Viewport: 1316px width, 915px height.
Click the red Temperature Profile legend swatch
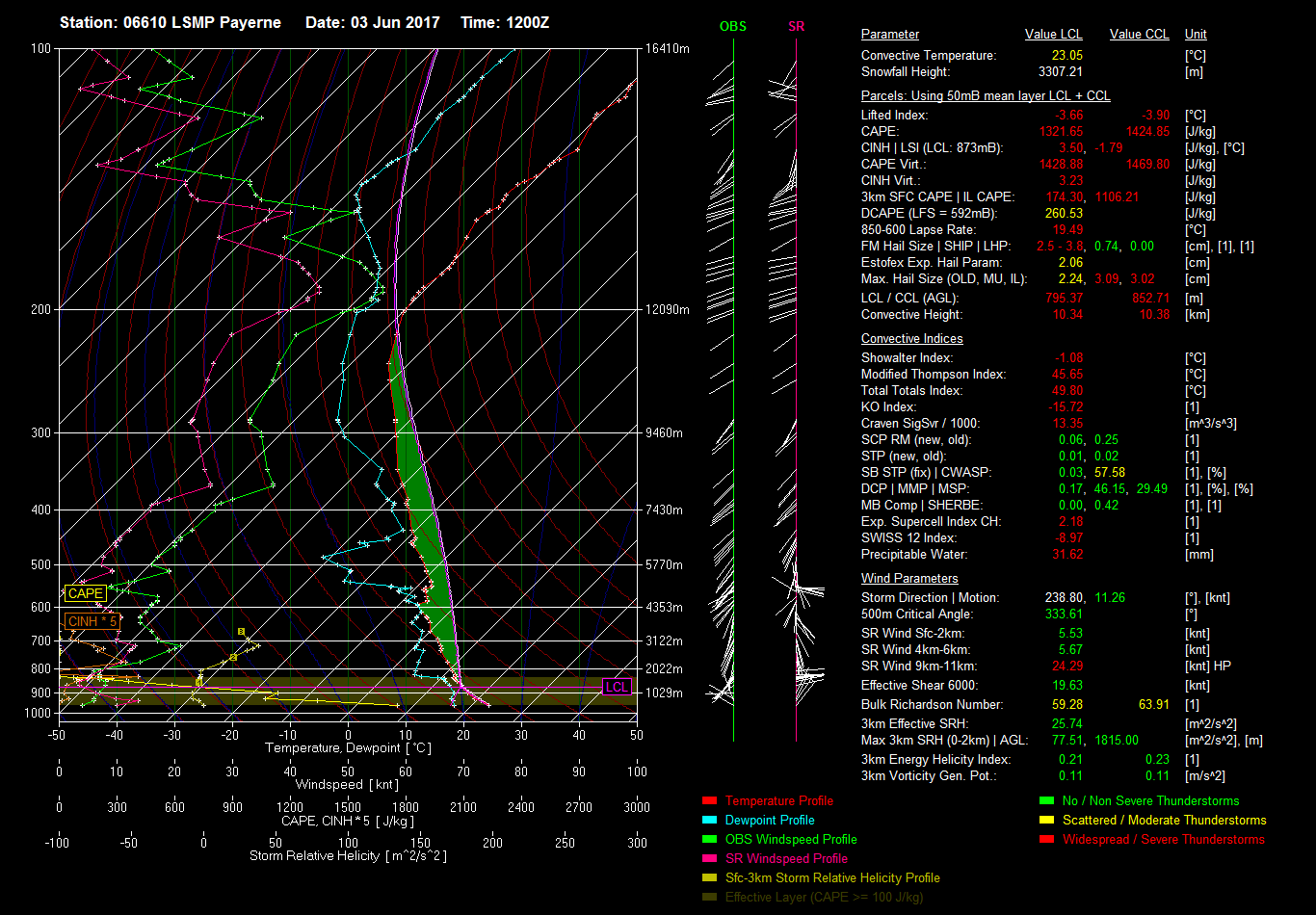pyautogui.click(x=710, y=800)
